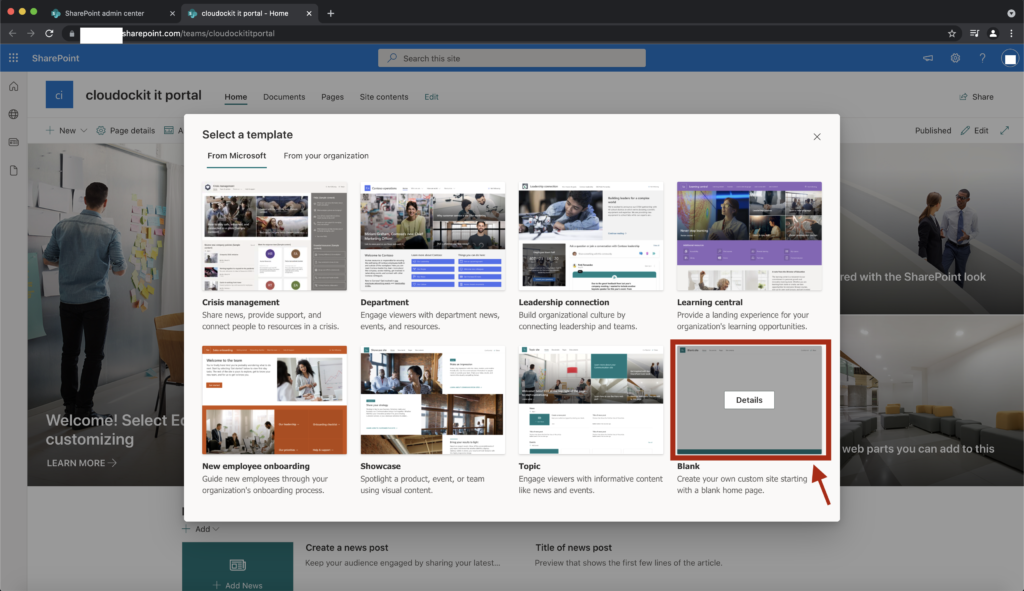
Task: Select the Learning central template thumbnail
Action: click(x=749, y=236)
